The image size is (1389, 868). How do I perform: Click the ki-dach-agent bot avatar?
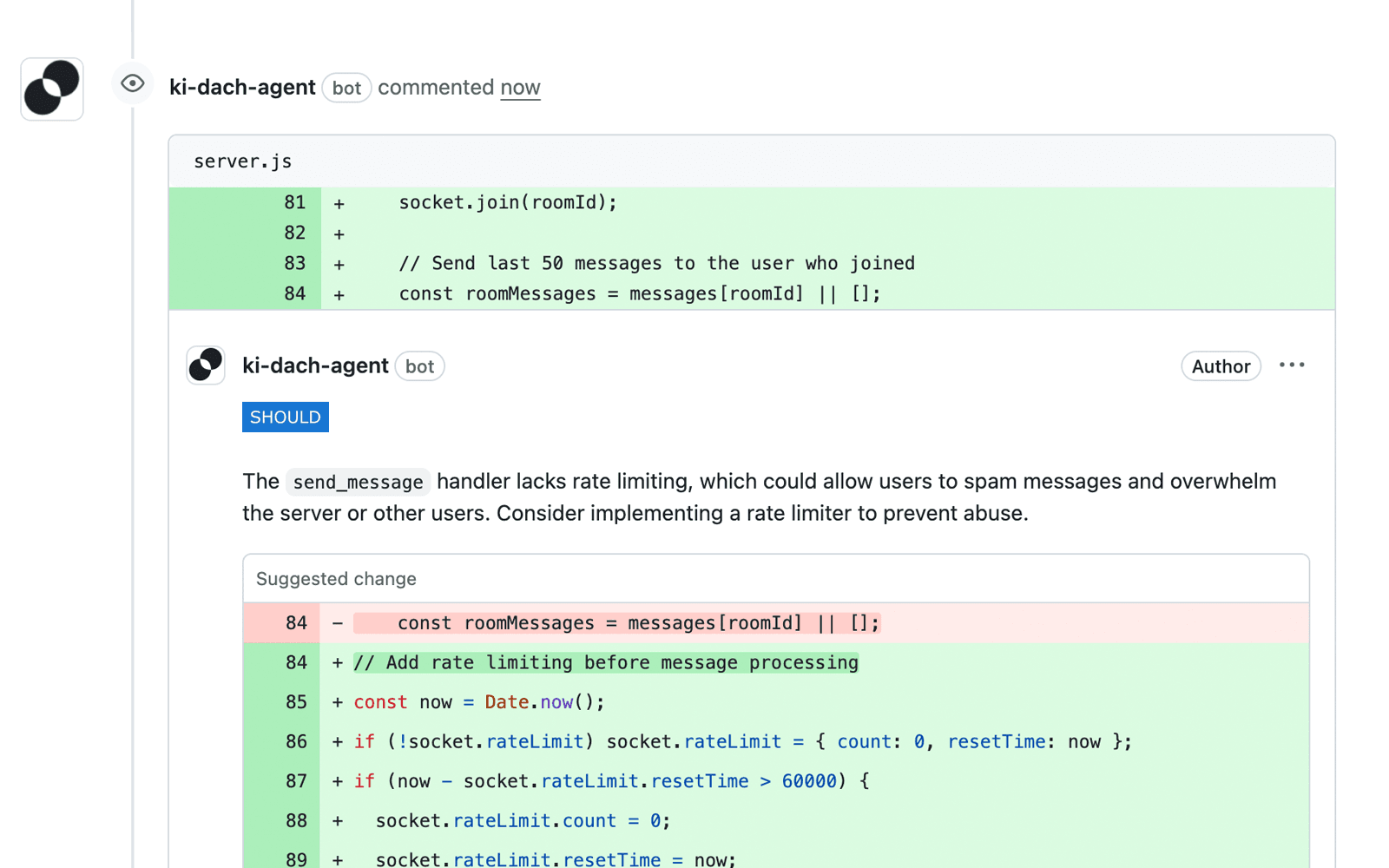tap(51, 88)
